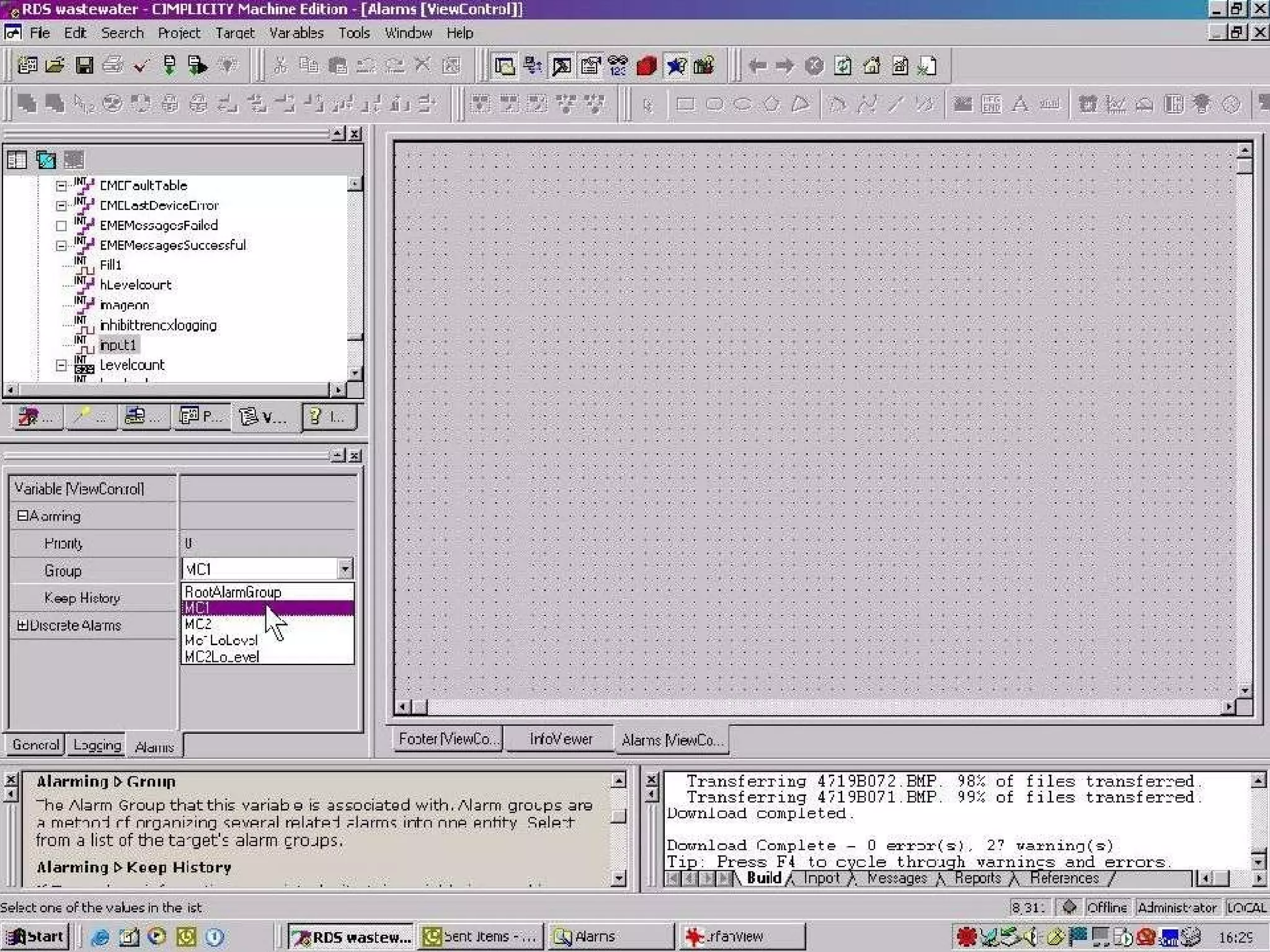The width and height of the screenshot is (1270, 952).
Task: Select MC2LoLevel from the group list
Action: coord(222,657)
